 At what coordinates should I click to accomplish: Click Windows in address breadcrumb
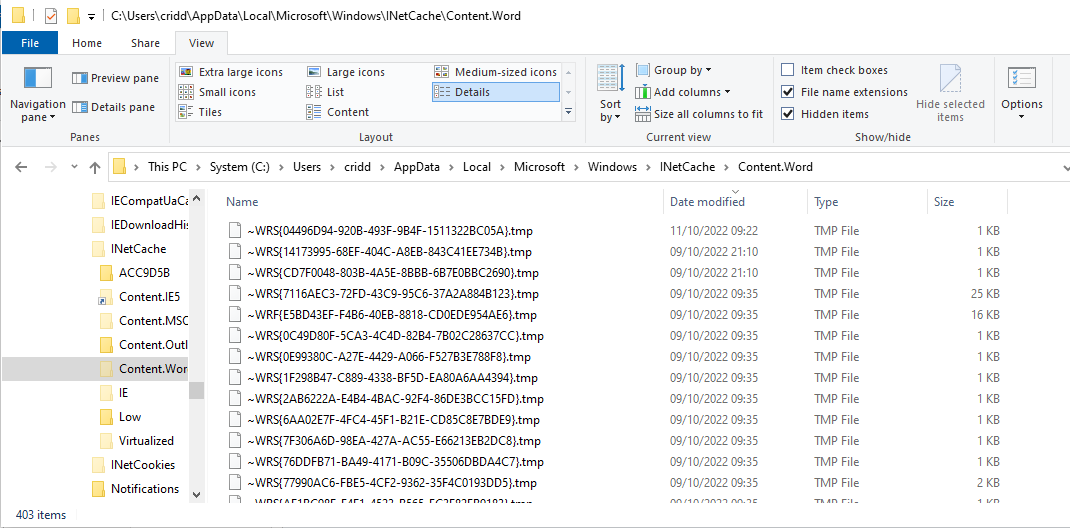click(612, 166)
